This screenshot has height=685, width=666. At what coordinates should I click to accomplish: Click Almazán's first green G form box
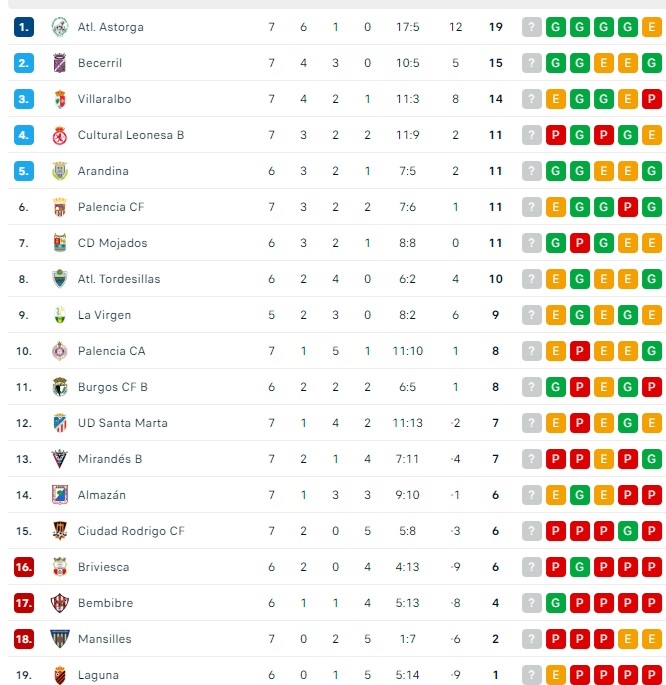tap(580, 495)
